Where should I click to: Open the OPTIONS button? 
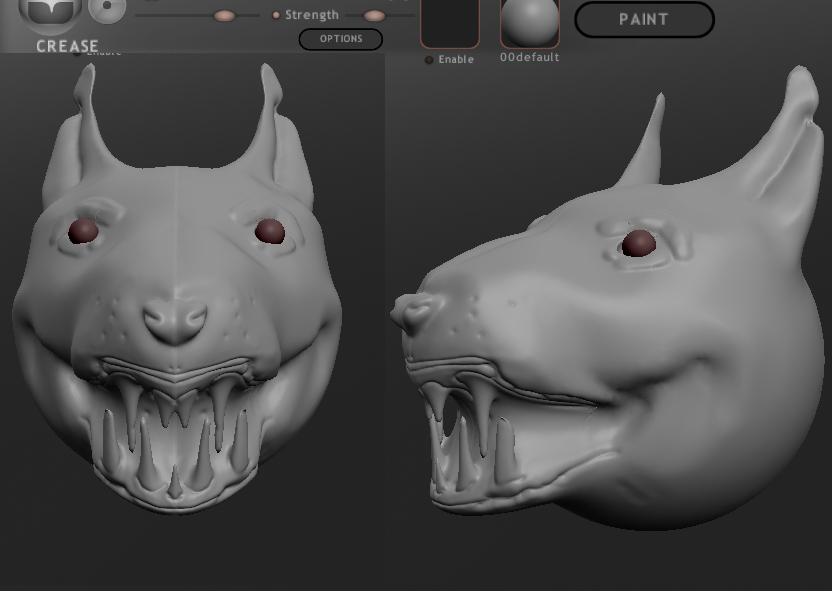coord(340,39)
